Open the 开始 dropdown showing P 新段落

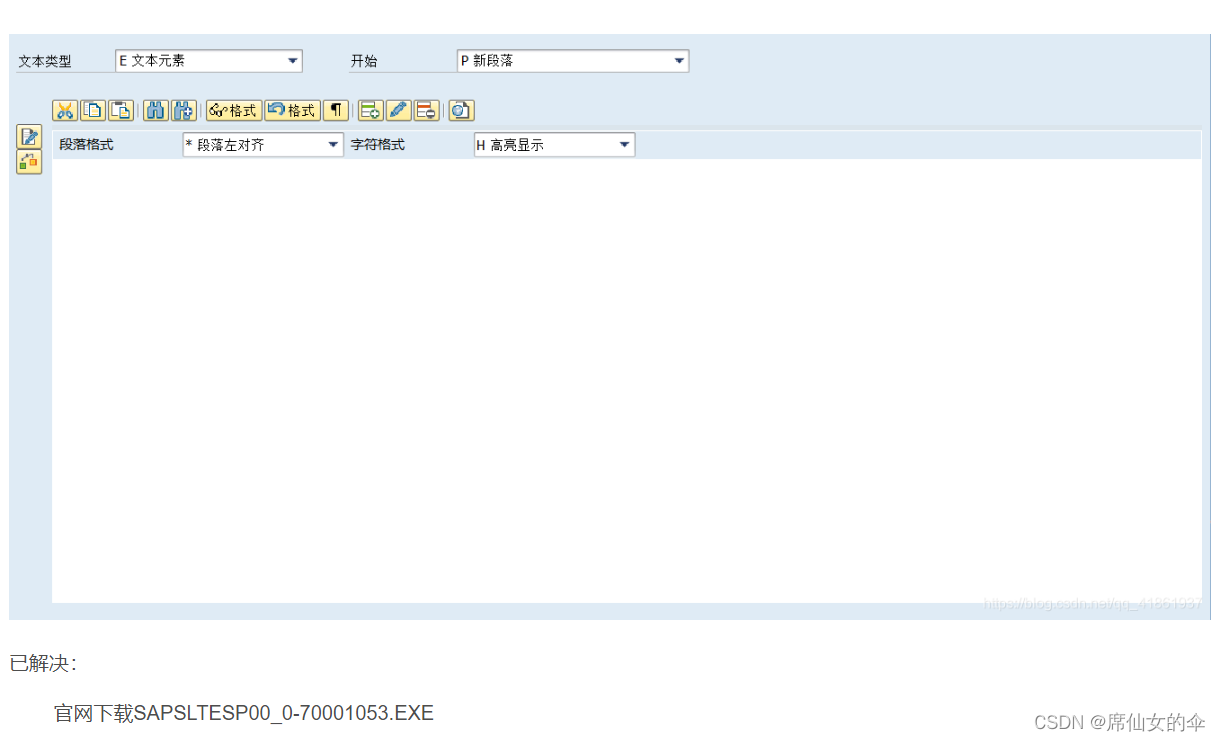[679, 60]
